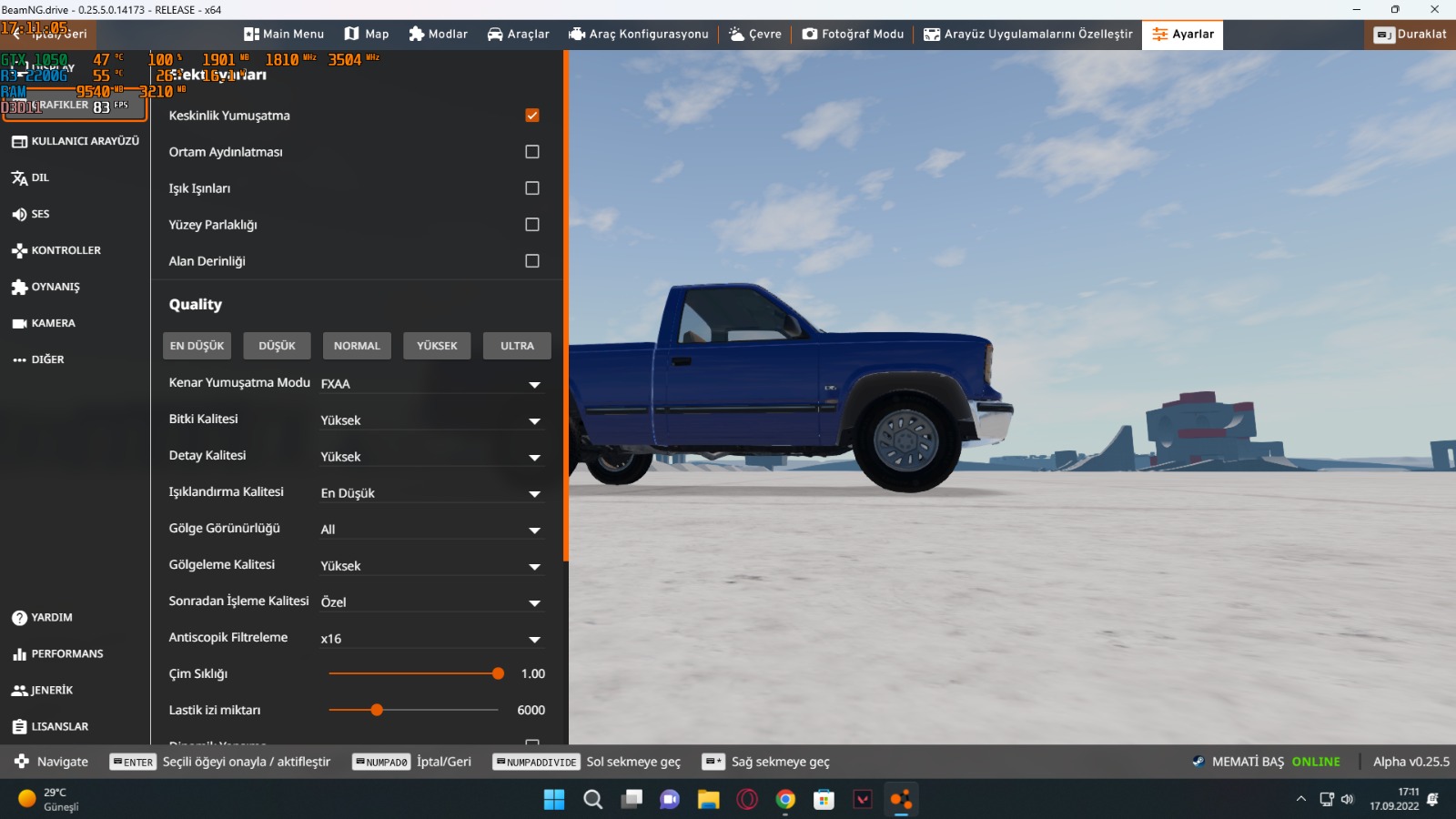Open the Antiscopik Filtreleme dropdown
This screenshot has width=1456, height=819.
pos(432,638)
